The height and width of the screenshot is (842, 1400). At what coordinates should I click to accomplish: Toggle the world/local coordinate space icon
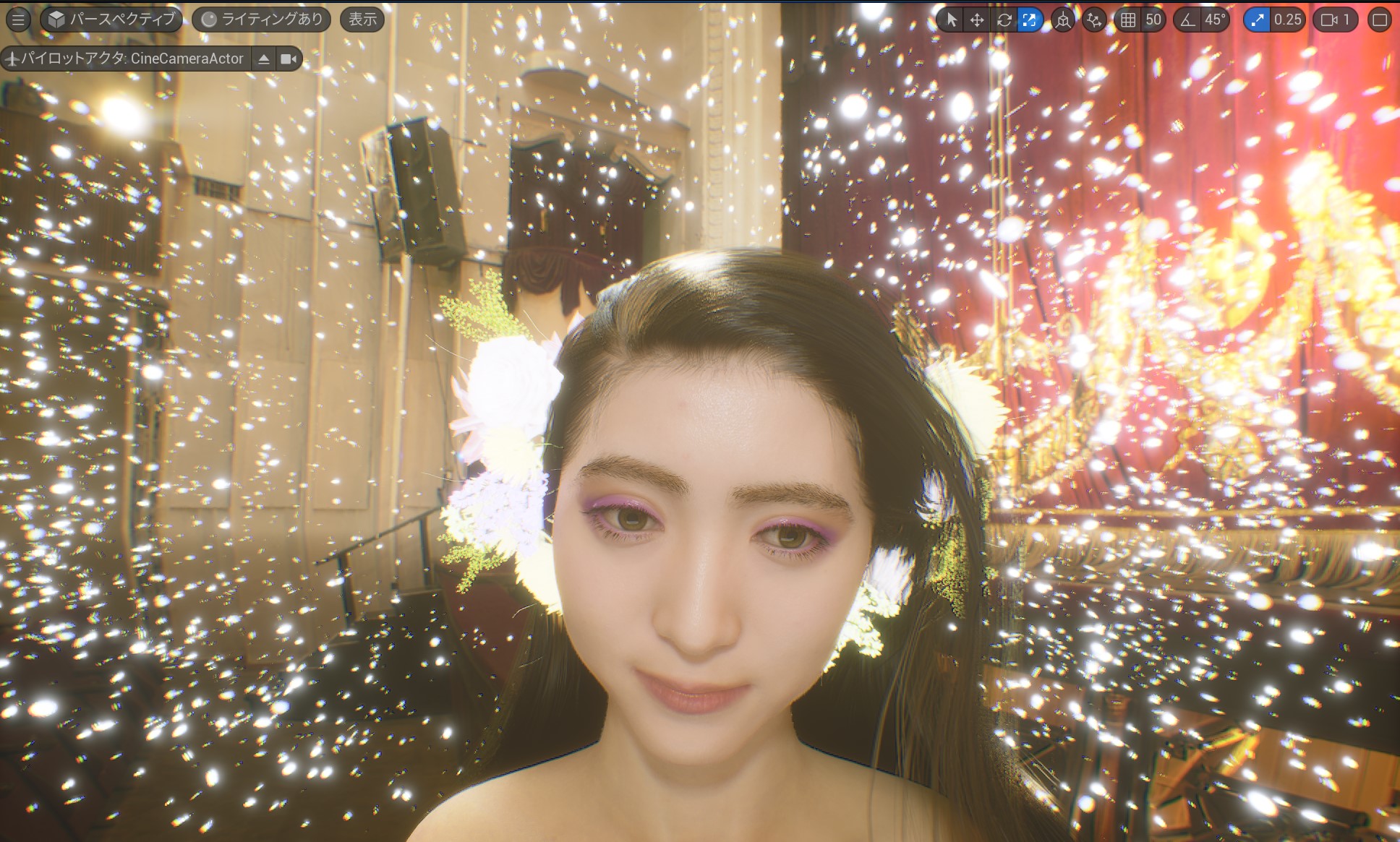[x=1062, y=20]
